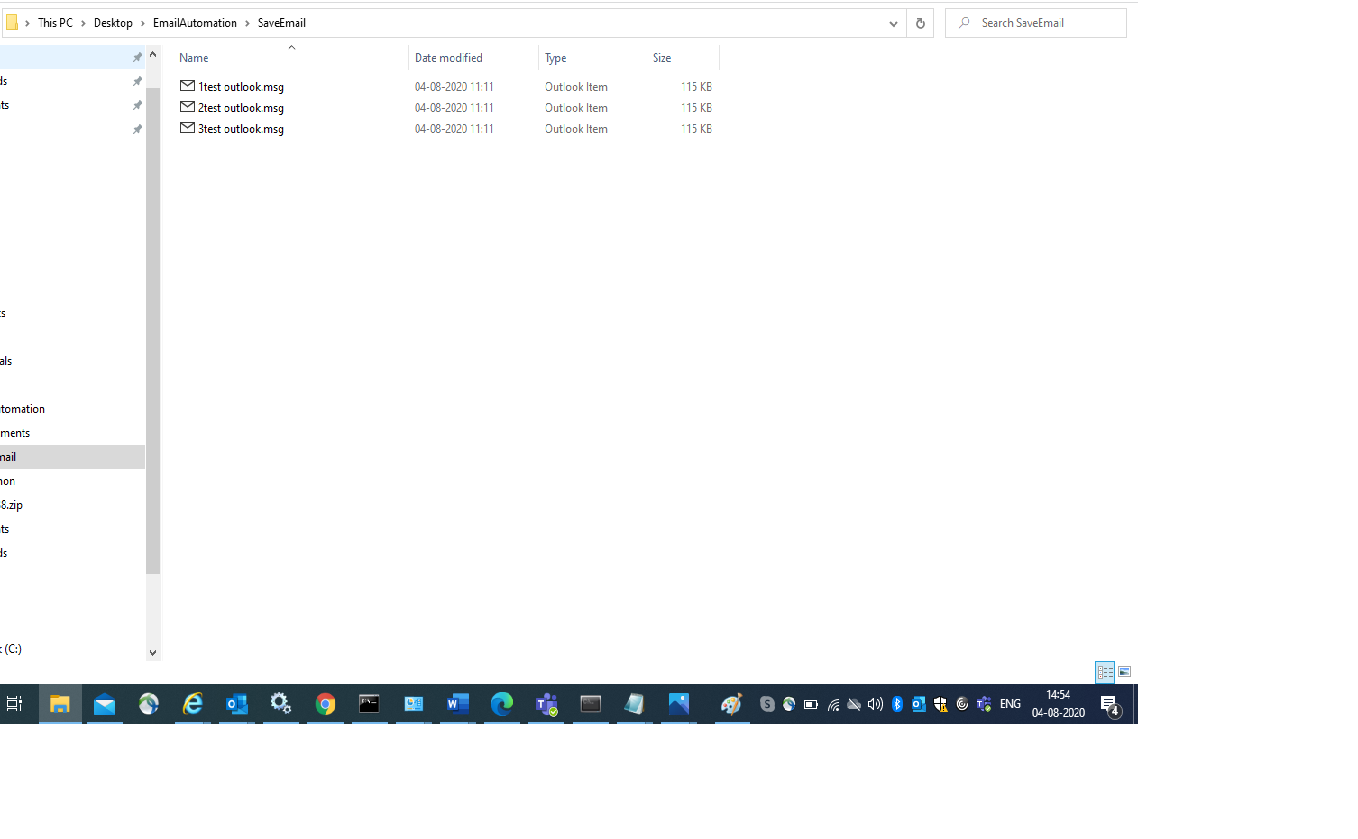The height and width of the screenshot is (839, 1358).
Task: Open the Photos app from the taskbar
Action: pos(679,704)
